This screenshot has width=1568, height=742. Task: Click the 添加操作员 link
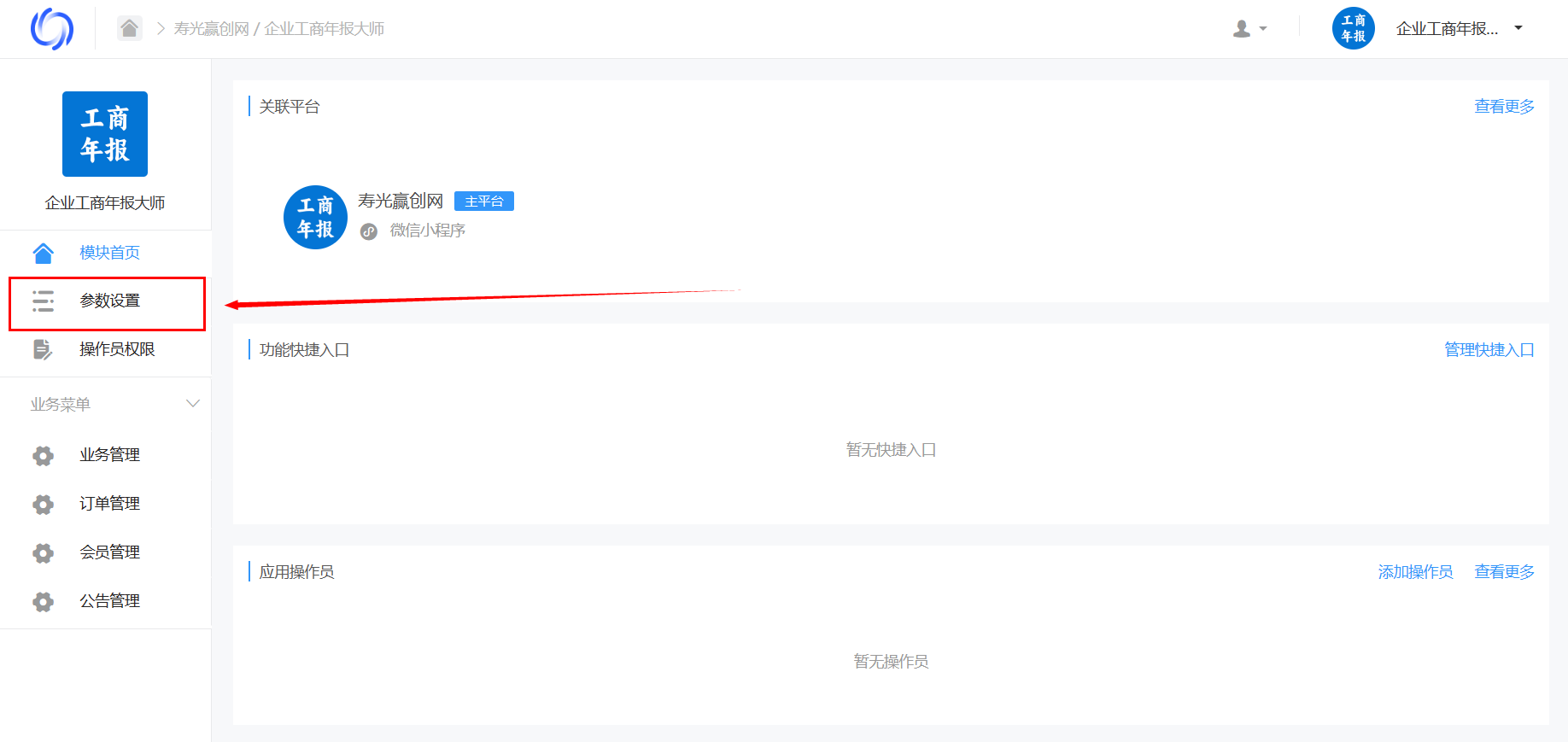pos(1415,572)
